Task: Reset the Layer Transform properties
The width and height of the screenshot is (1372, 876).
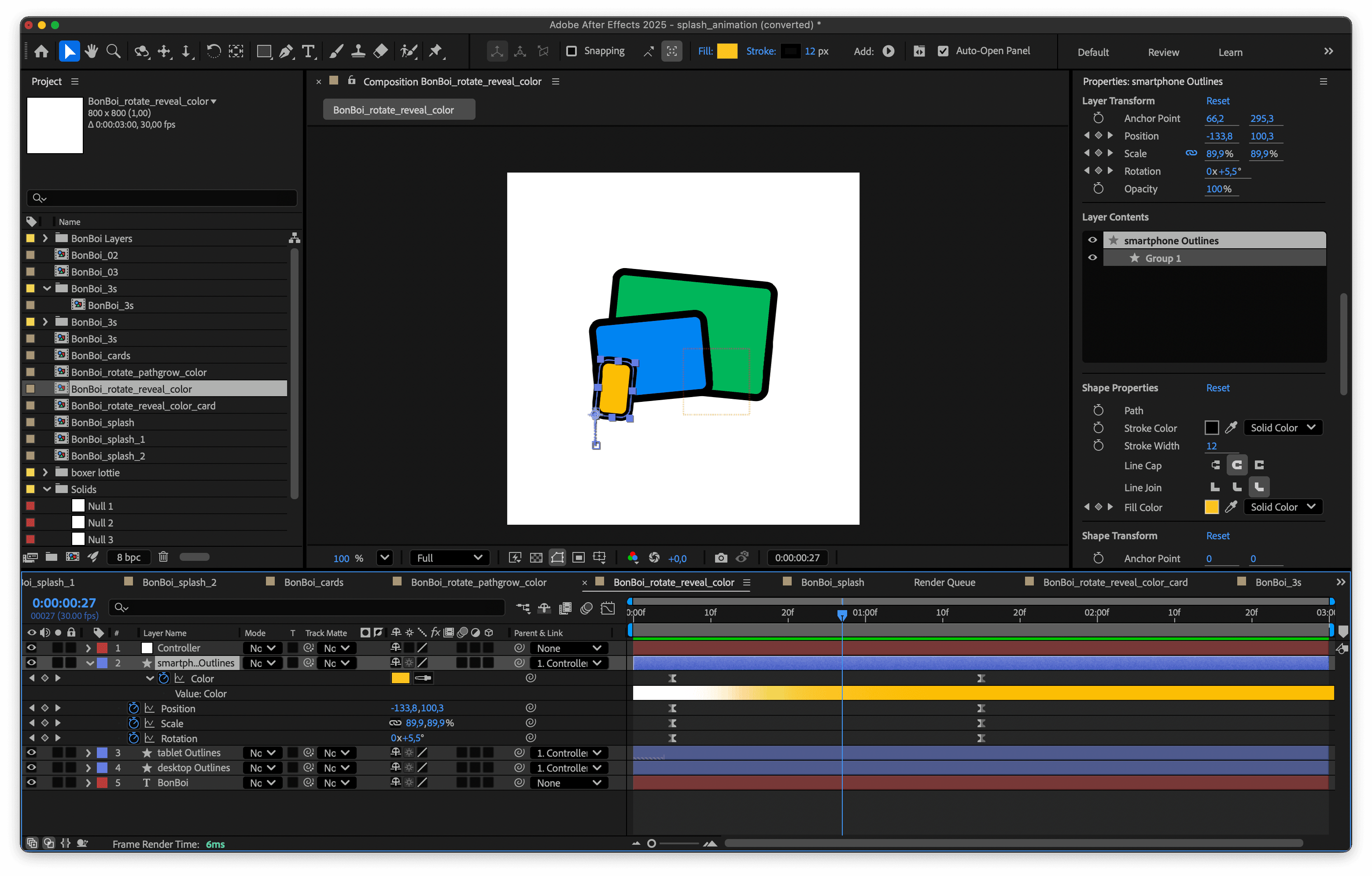Action: 1217,101
